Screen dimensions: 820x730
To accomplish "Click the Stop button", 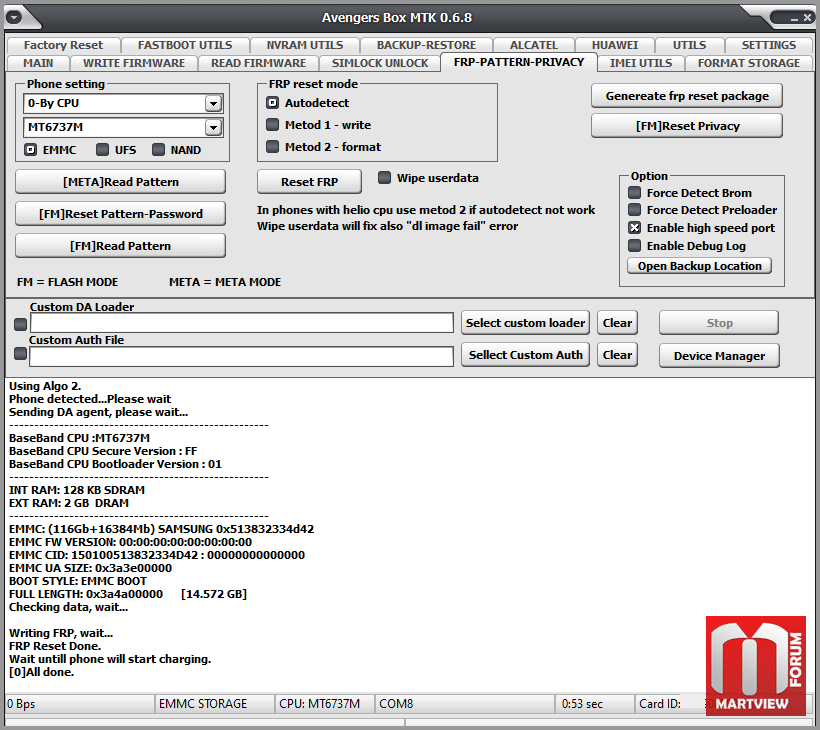I will pyautogui.click(x=719, y=323).
